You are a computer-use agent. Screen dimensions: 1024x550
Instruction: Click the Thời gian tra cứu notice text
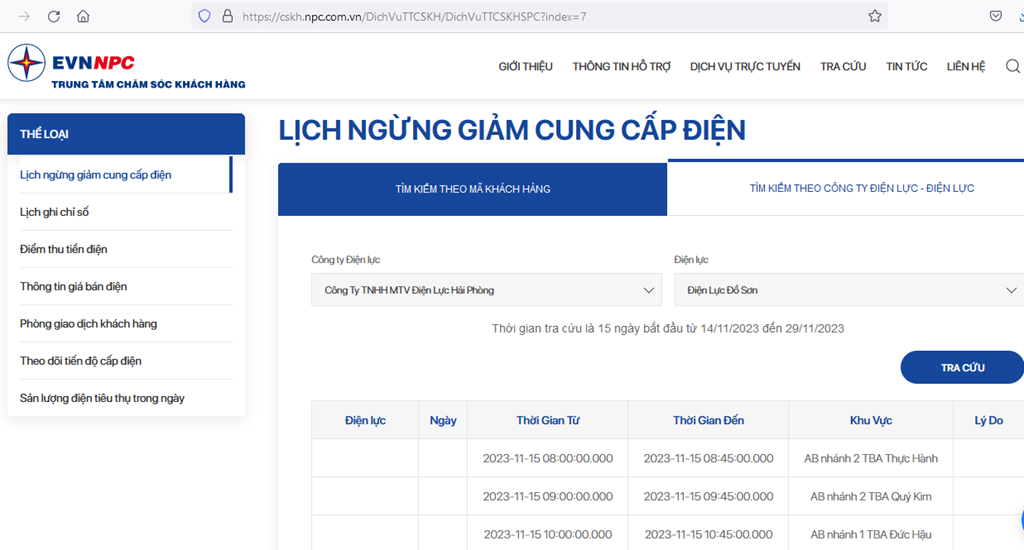tap(667, 328)
